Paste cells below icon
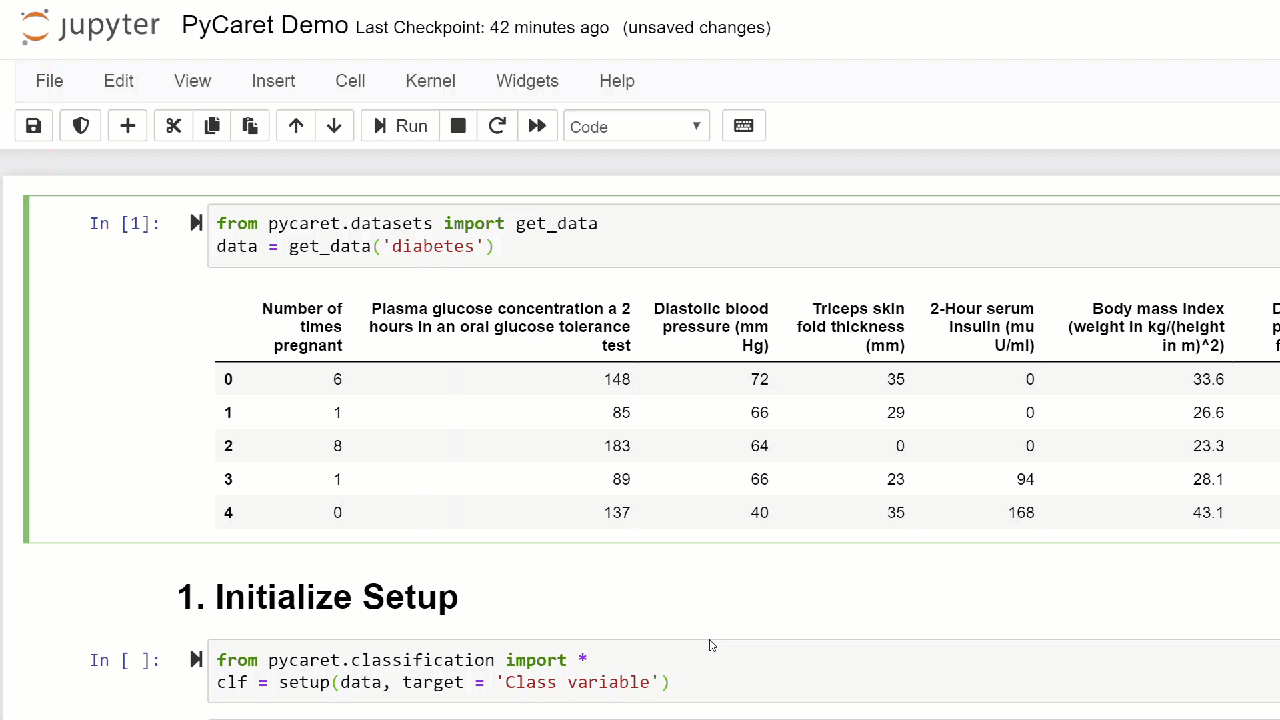The image size is (1280, 720). pos(250,126)
